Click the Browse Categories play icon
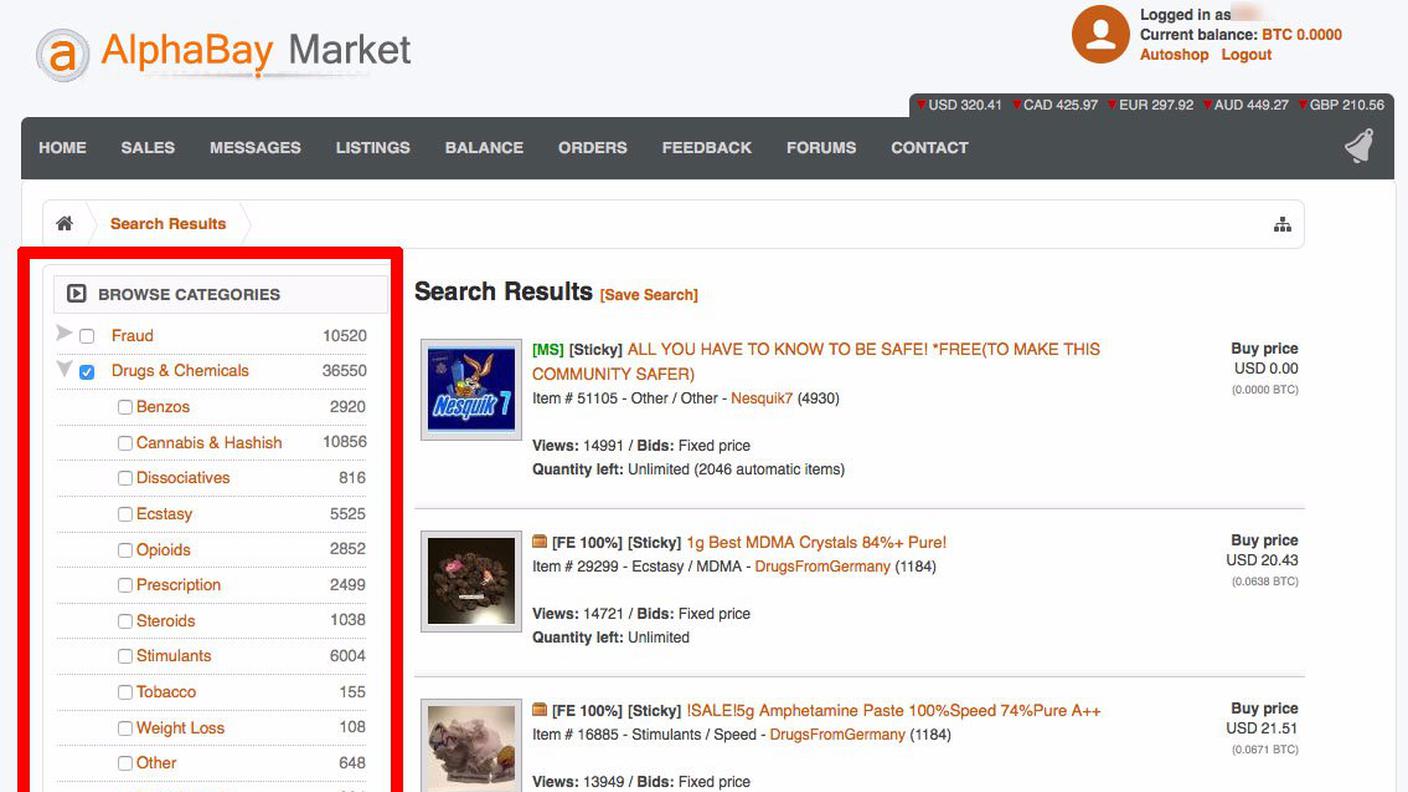 (x=76, y=294)
